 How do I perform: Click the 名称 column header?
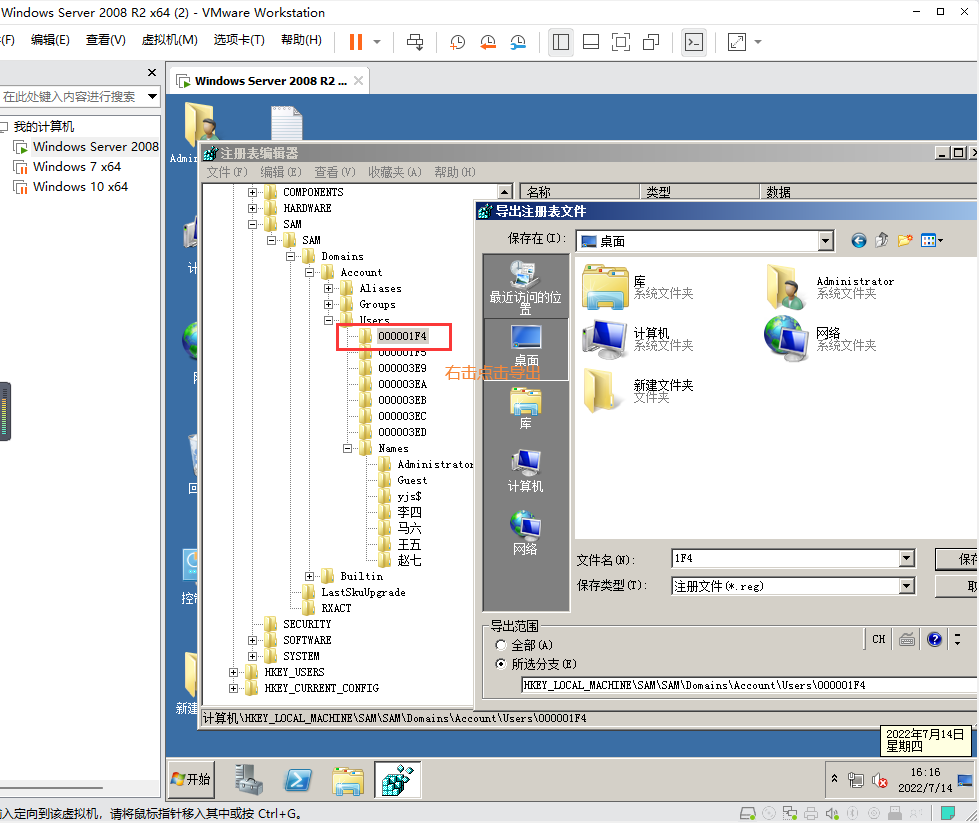[x=579, y=192]
